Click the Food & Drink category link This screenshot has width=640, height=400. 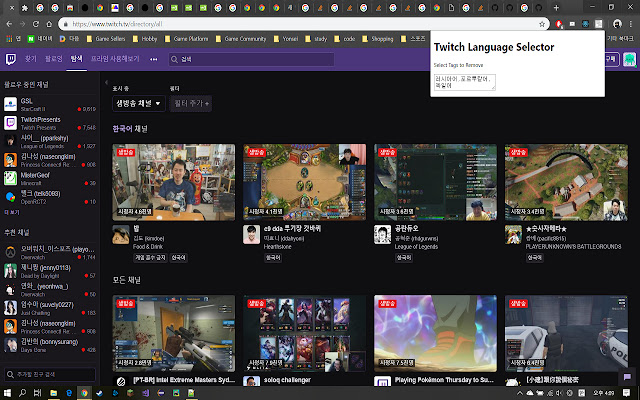[x=148, y=247]
